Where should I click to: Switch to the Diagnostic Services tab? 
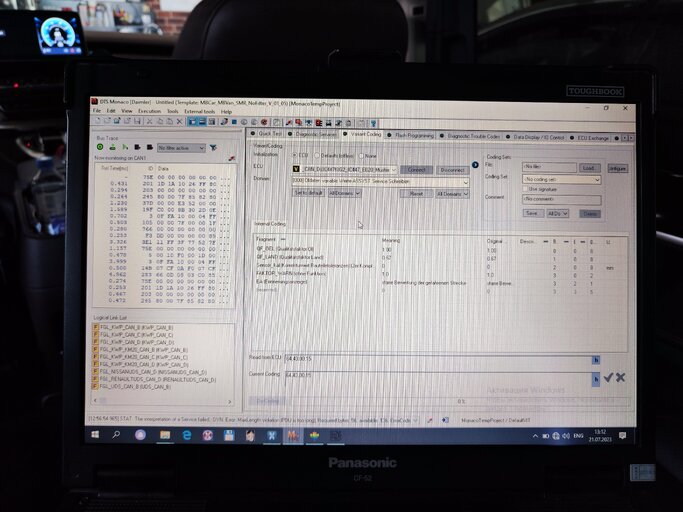click(x=312, y=134)
